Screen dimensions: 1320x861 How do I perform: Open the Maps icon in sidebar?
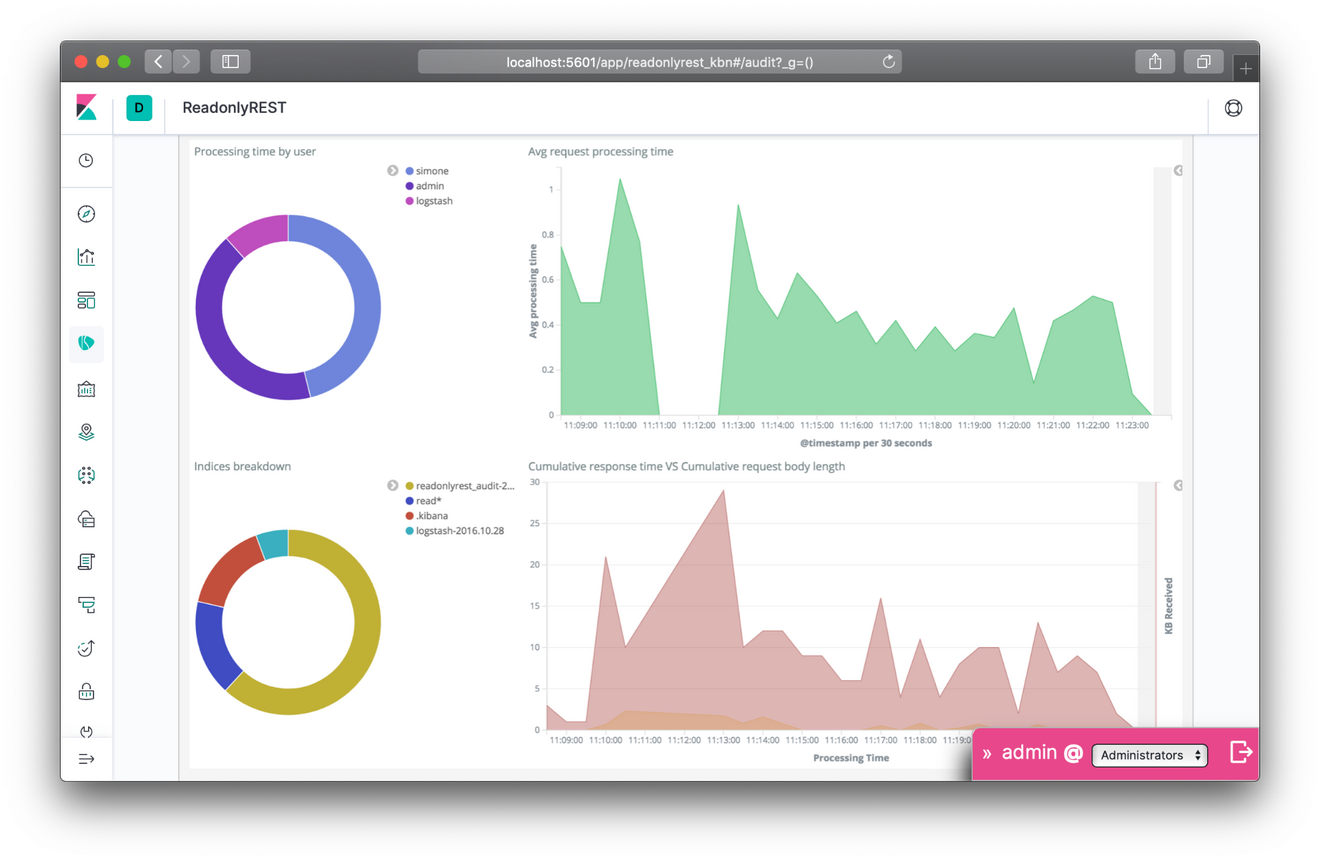(x=86, y=432)
